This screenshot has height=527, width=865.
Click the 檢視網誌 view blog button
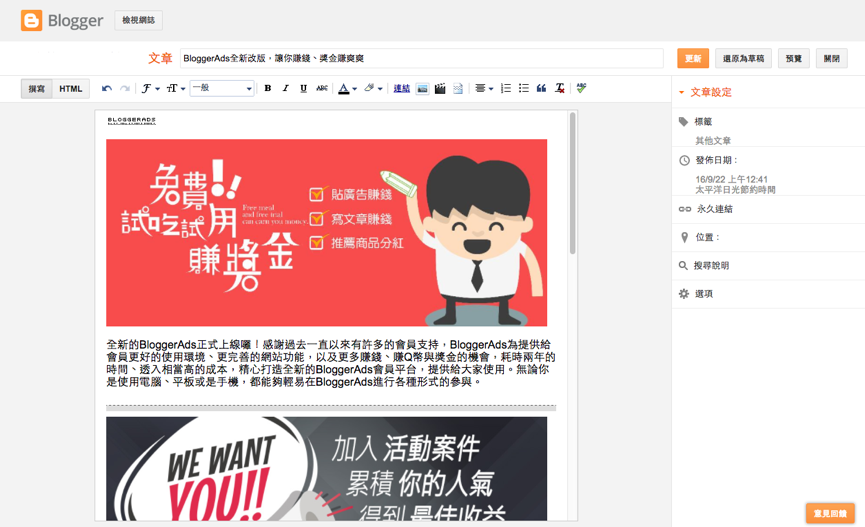coord(138,20)
